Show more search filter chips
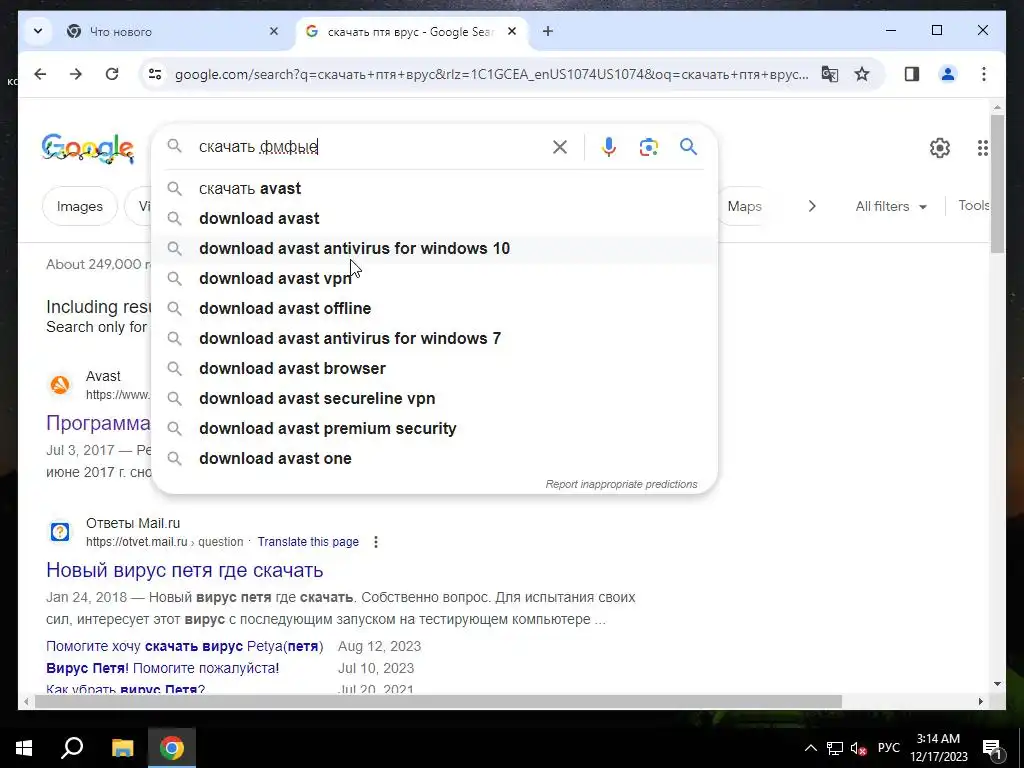The height and width of the screenshot is (768, 1024). (x=812, y=206)
